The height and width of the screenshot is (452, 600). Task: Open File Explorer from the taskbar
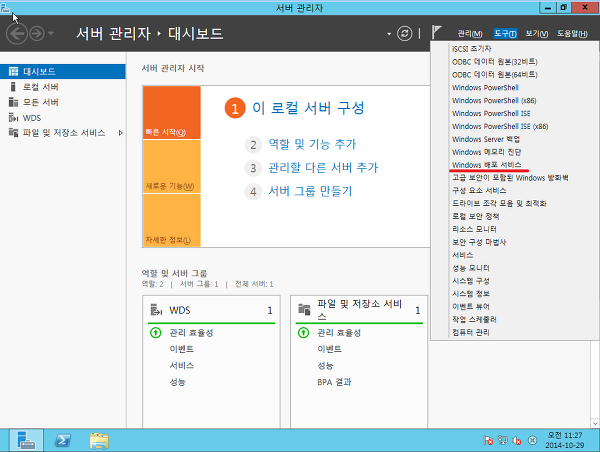pos(99,441)
